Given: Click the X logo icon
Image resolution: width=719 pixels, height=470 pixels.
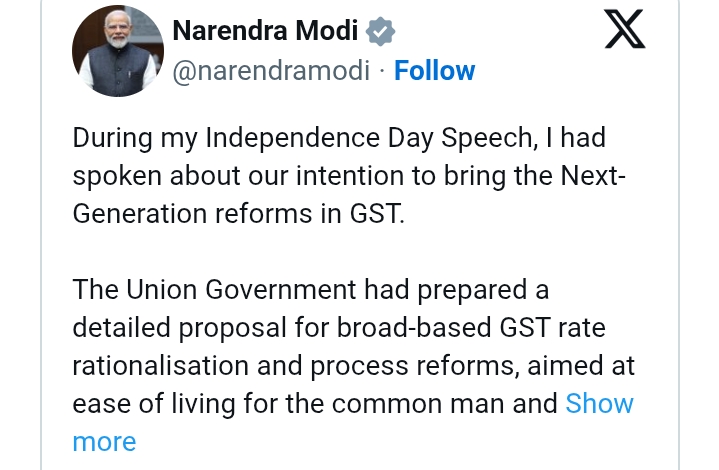Looking at the screenshot, I should [x=625, y=32].
